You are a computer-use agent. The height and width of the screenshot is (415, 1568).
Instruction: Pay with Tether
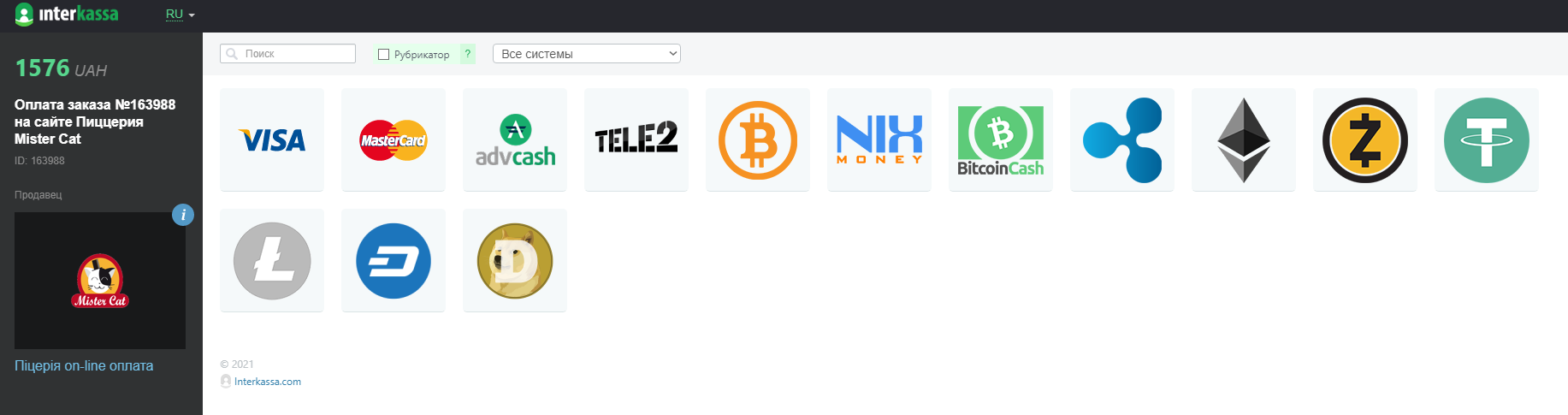point(1487,139)
